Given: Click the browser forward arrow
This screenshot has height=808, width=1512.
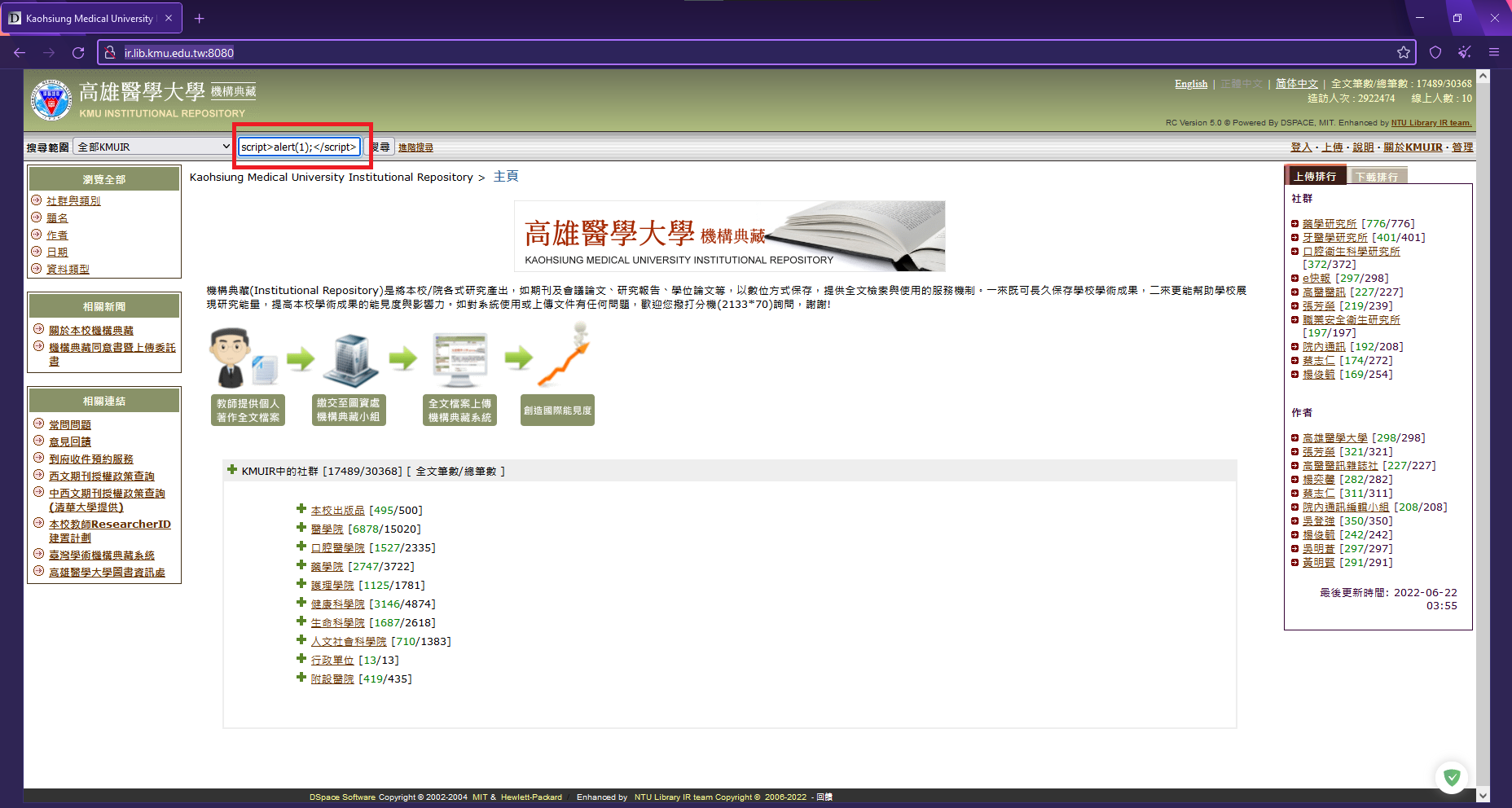Looking at the screenshot, I should (49, 53).
